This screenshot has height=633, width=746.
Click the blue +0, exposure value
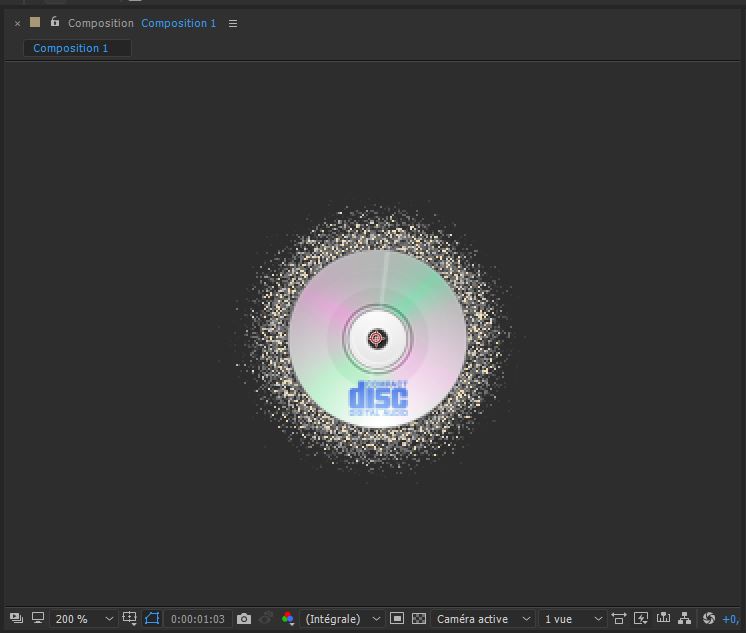click(x=731, y=619)
